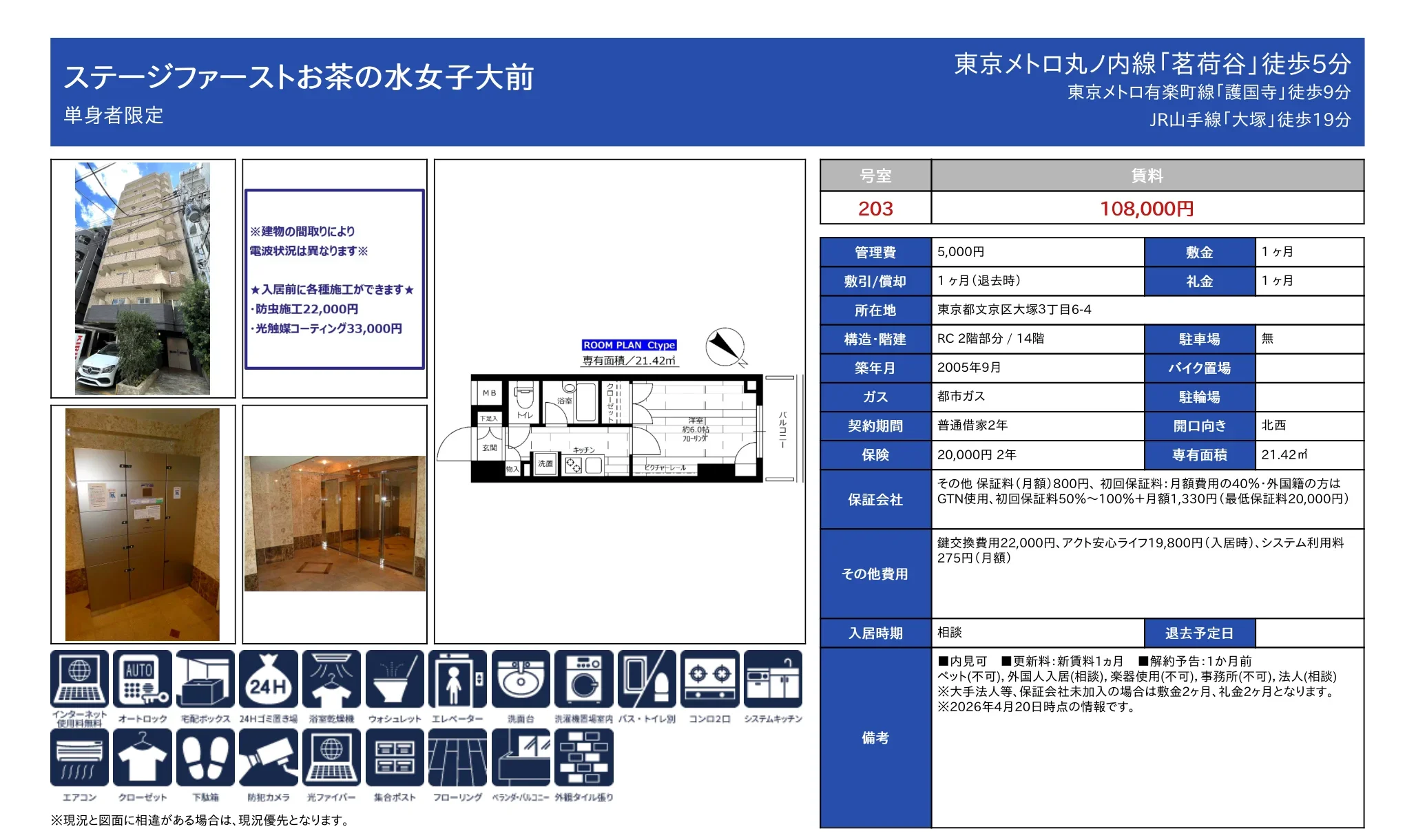Viewport: 1416px width, 840px height.
Task: Click the two-burner stove (コンロ2口) icon
Action: (x=709, y=680)
